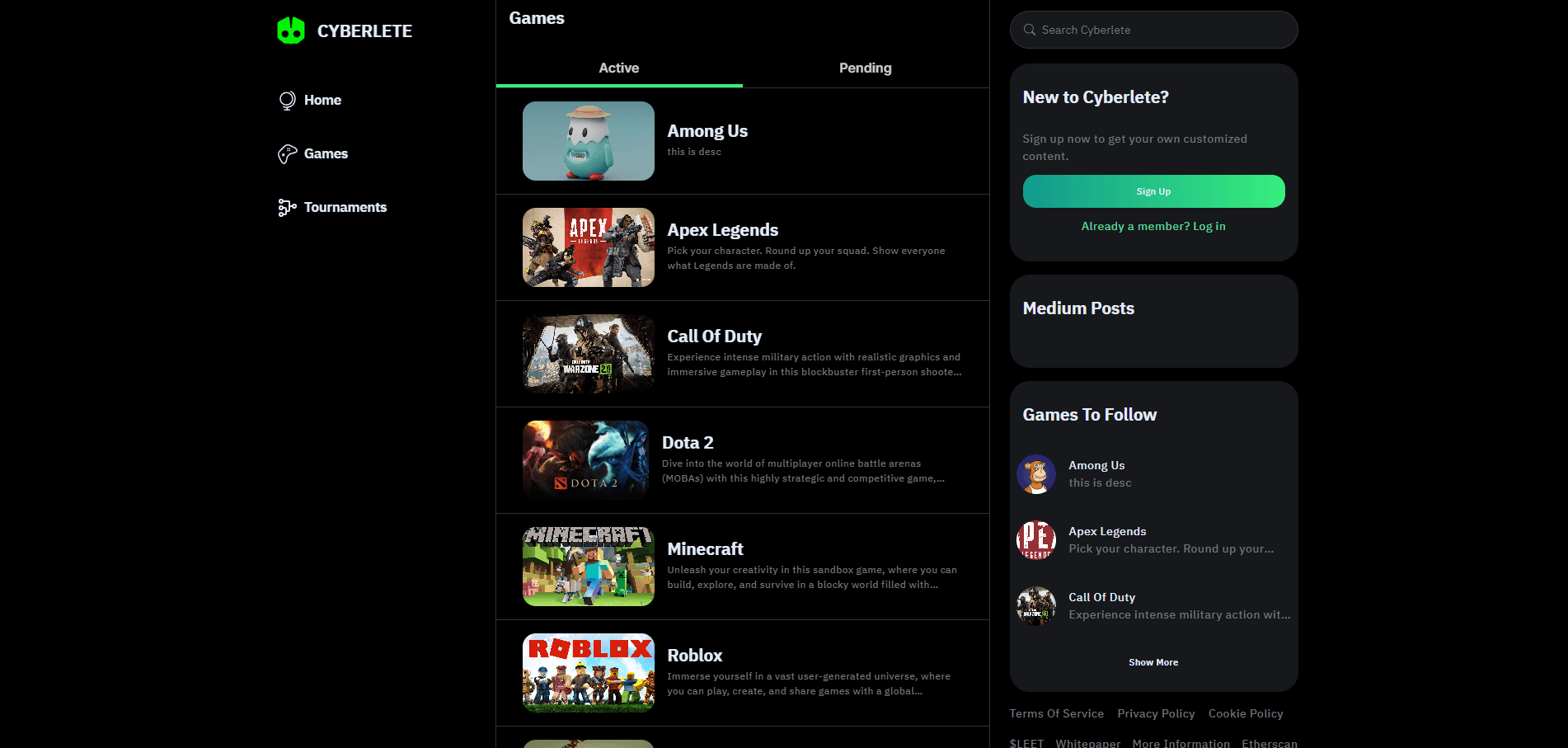Click the Games controller icon in sidebar
Screen dimensions: 1568x748
pos(287,153)
